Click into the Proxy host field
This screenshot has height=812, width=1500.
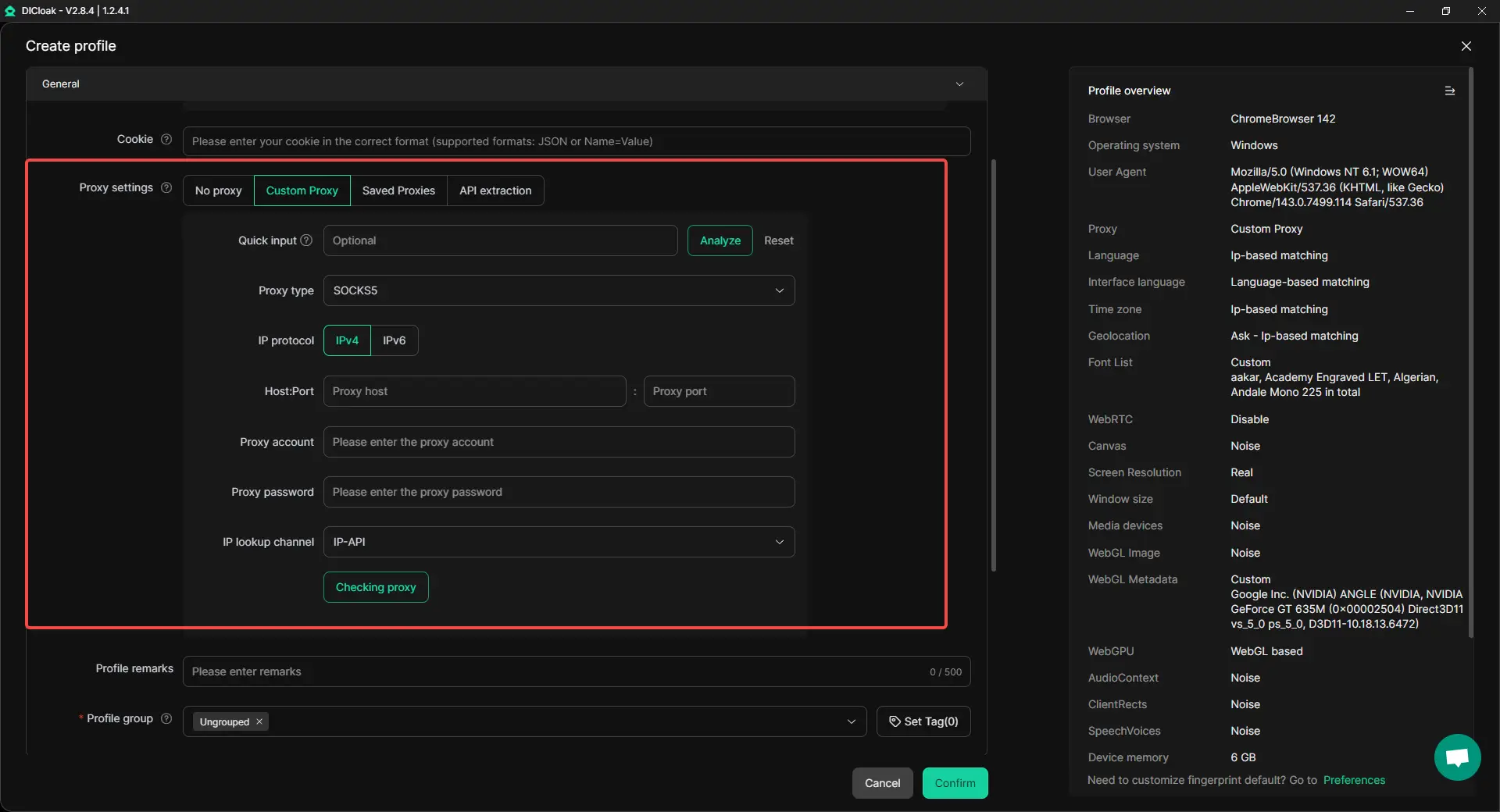pos(474,391)
